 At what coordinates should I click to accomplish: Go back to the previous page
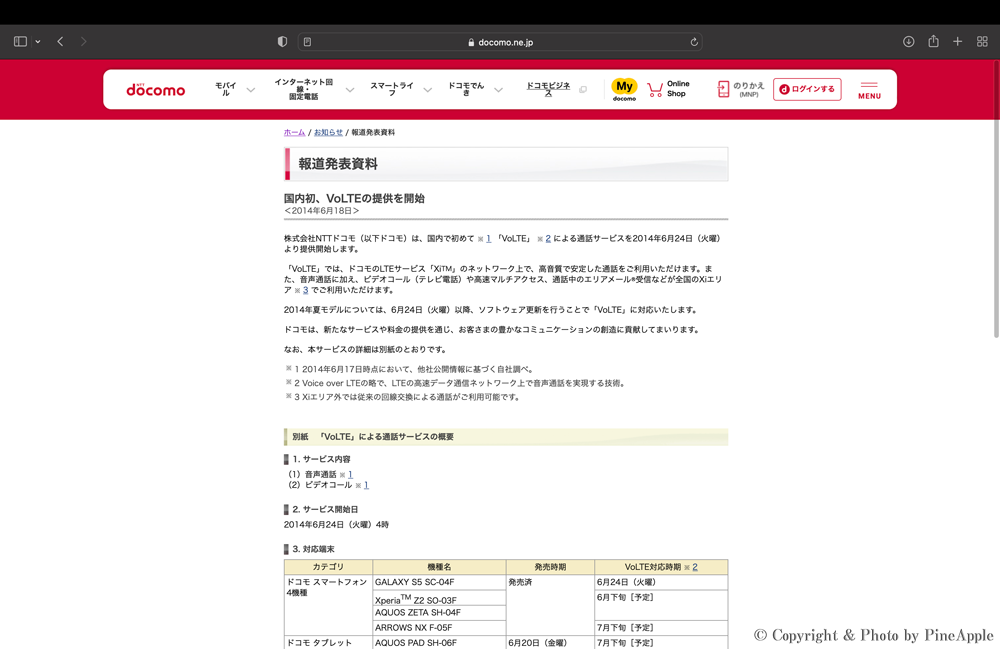[60, 42]
